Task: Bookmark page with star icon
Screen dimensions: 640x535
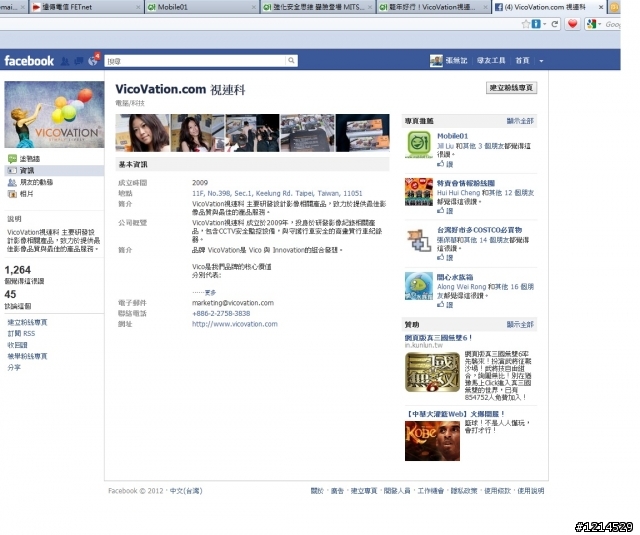Action: 526,24
